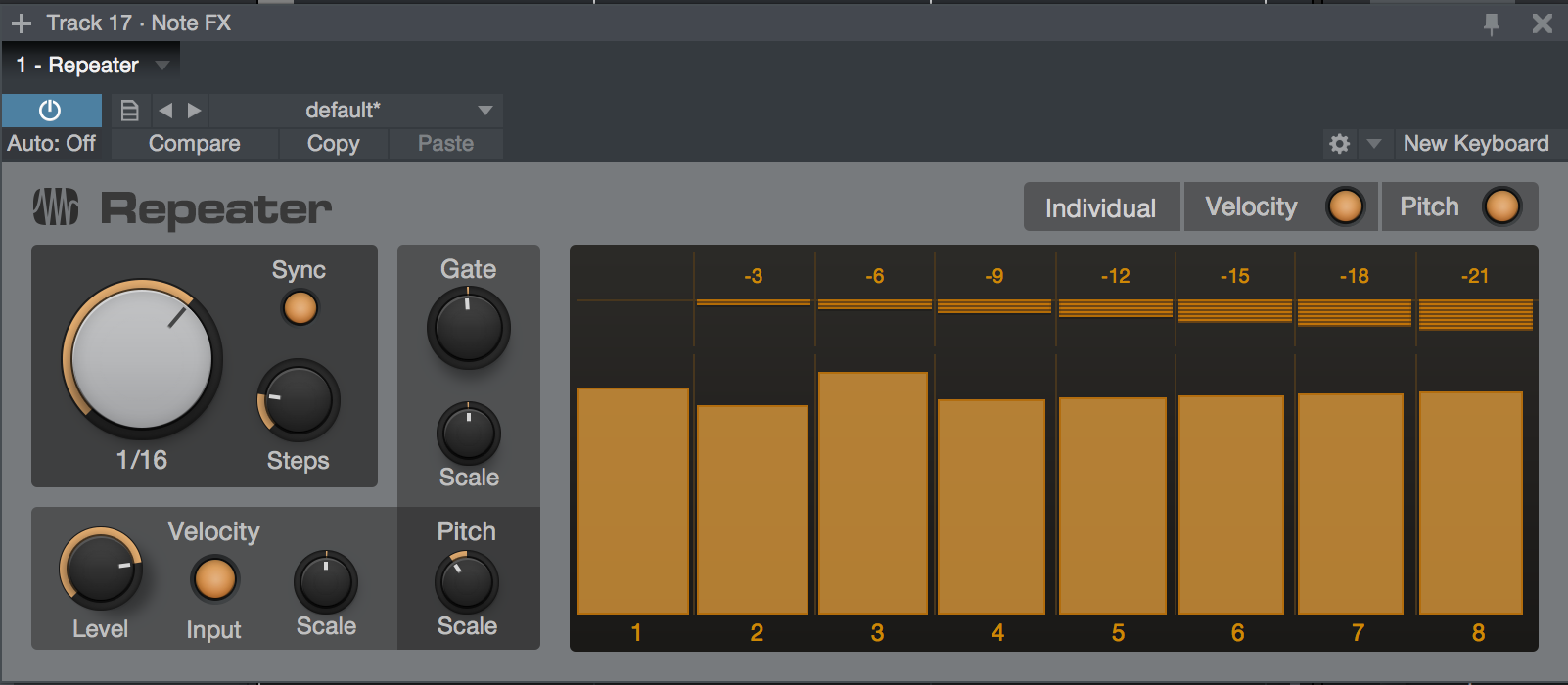This screenshot has width=1568, height=685.
Task: Click the Gate Scale knob
Action: 469,434
